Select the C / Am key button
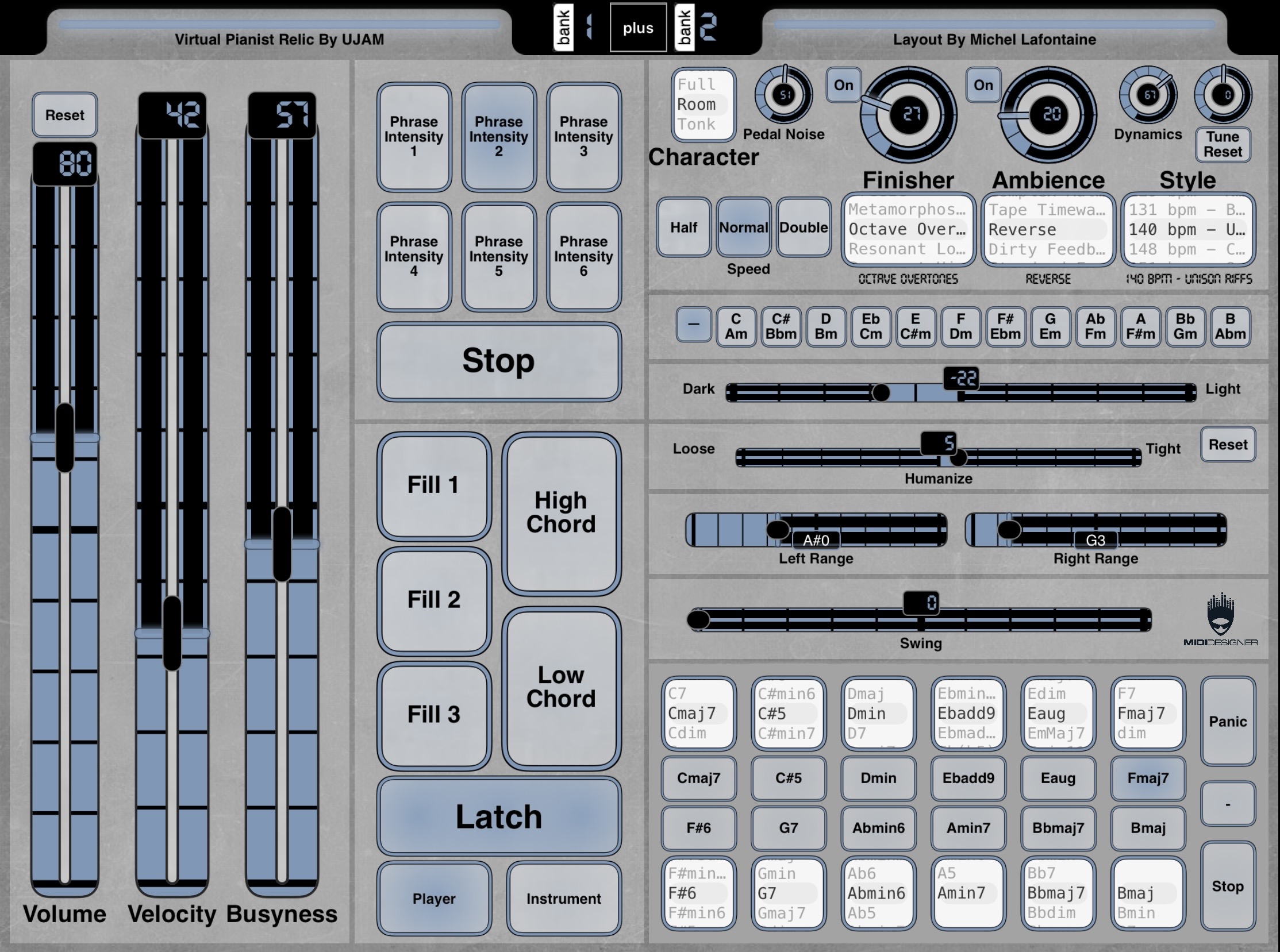 [x=736, y=327]
